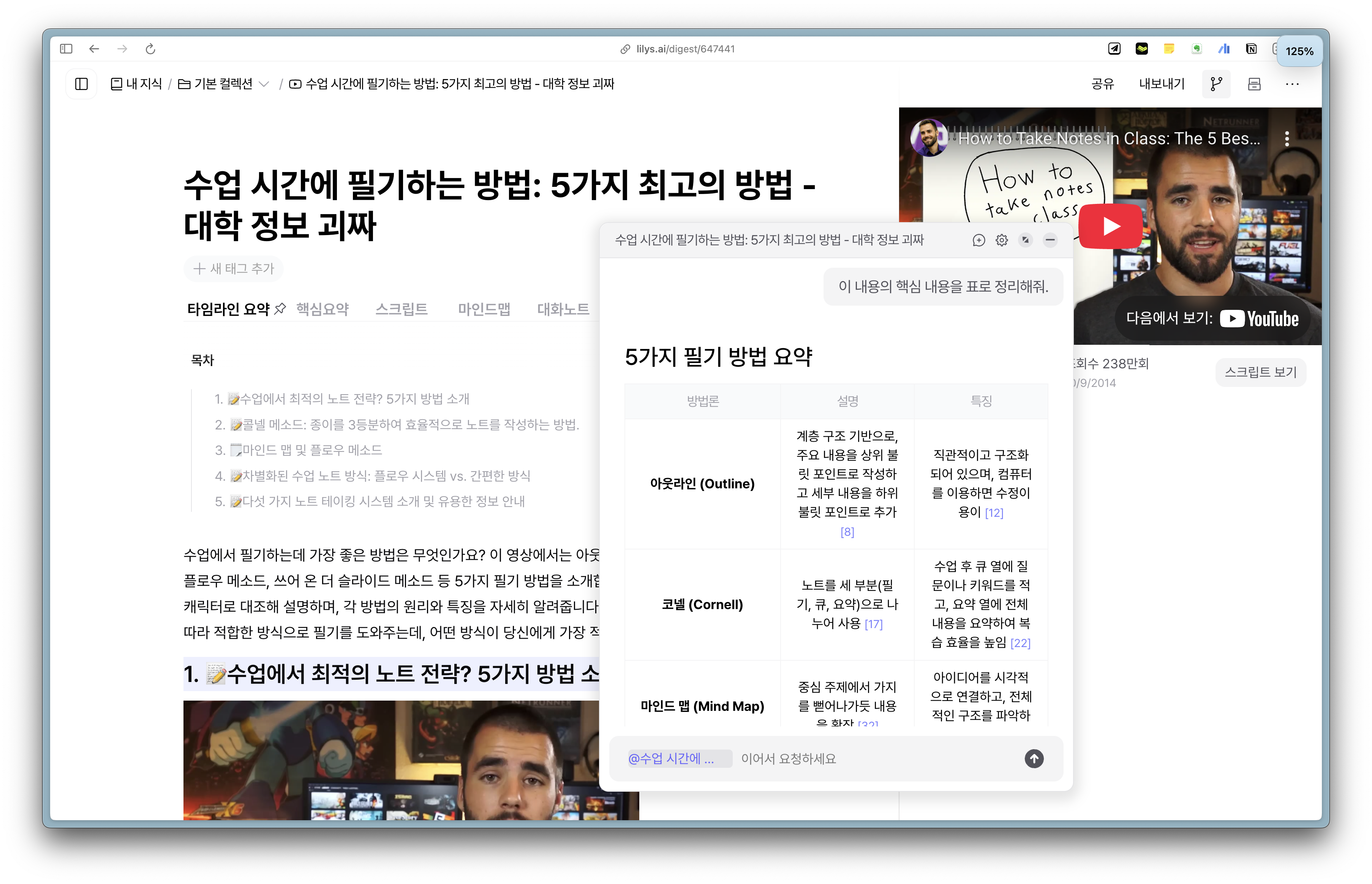1372x884 pixels.
Task: Pin the 타임라인 요약 tab
Action: [280, 309]
